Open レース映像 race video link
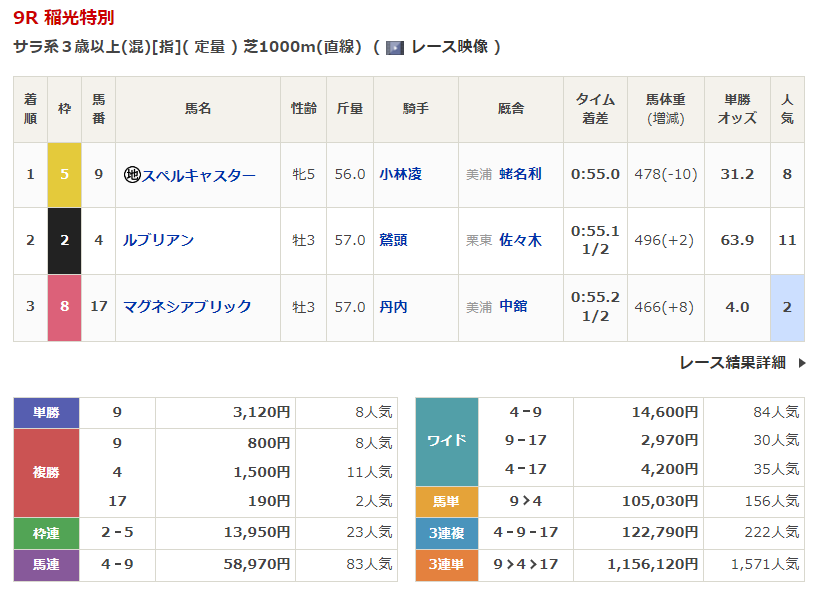The height and width of the screenshot is (592, 821). pyautogui.click(x=449, y=47)
